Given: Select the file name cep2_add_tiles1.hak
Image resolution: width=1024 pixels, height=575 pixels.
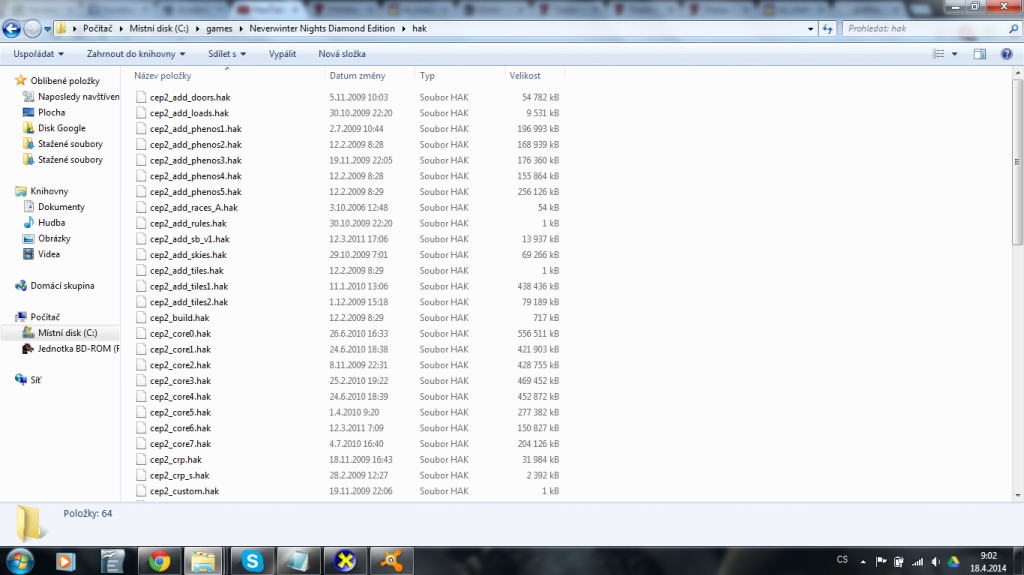Looking at the screenshot, I should point(189,286).
